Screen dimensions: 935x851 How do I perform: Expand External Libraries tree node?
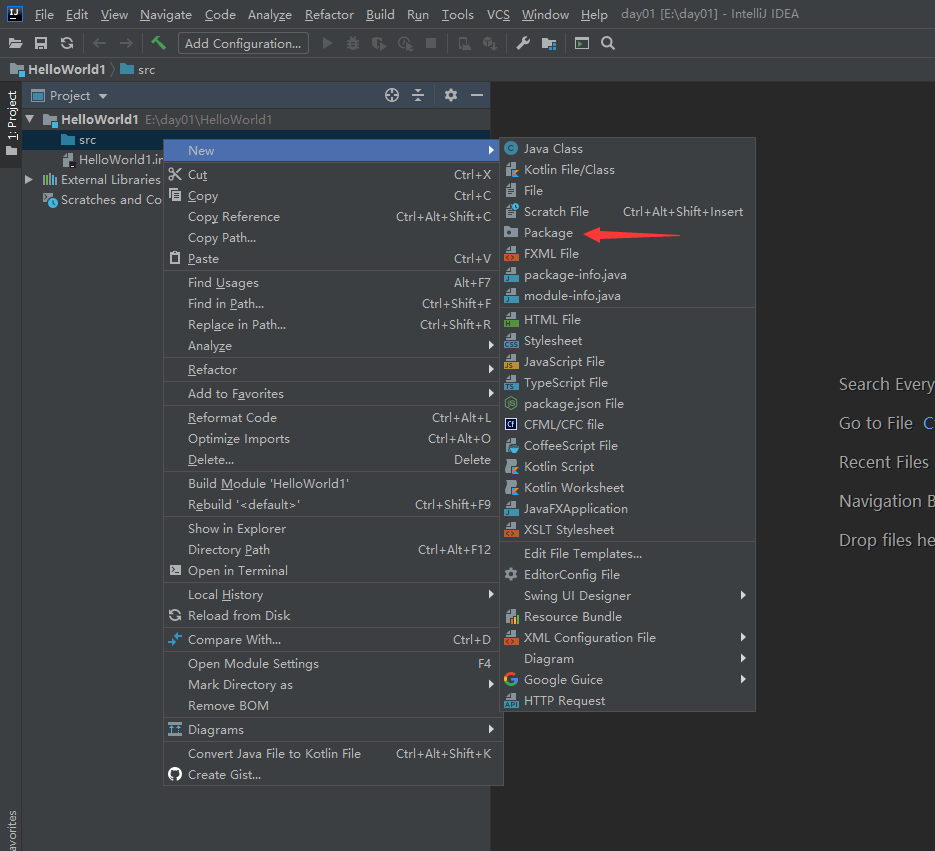29,180
